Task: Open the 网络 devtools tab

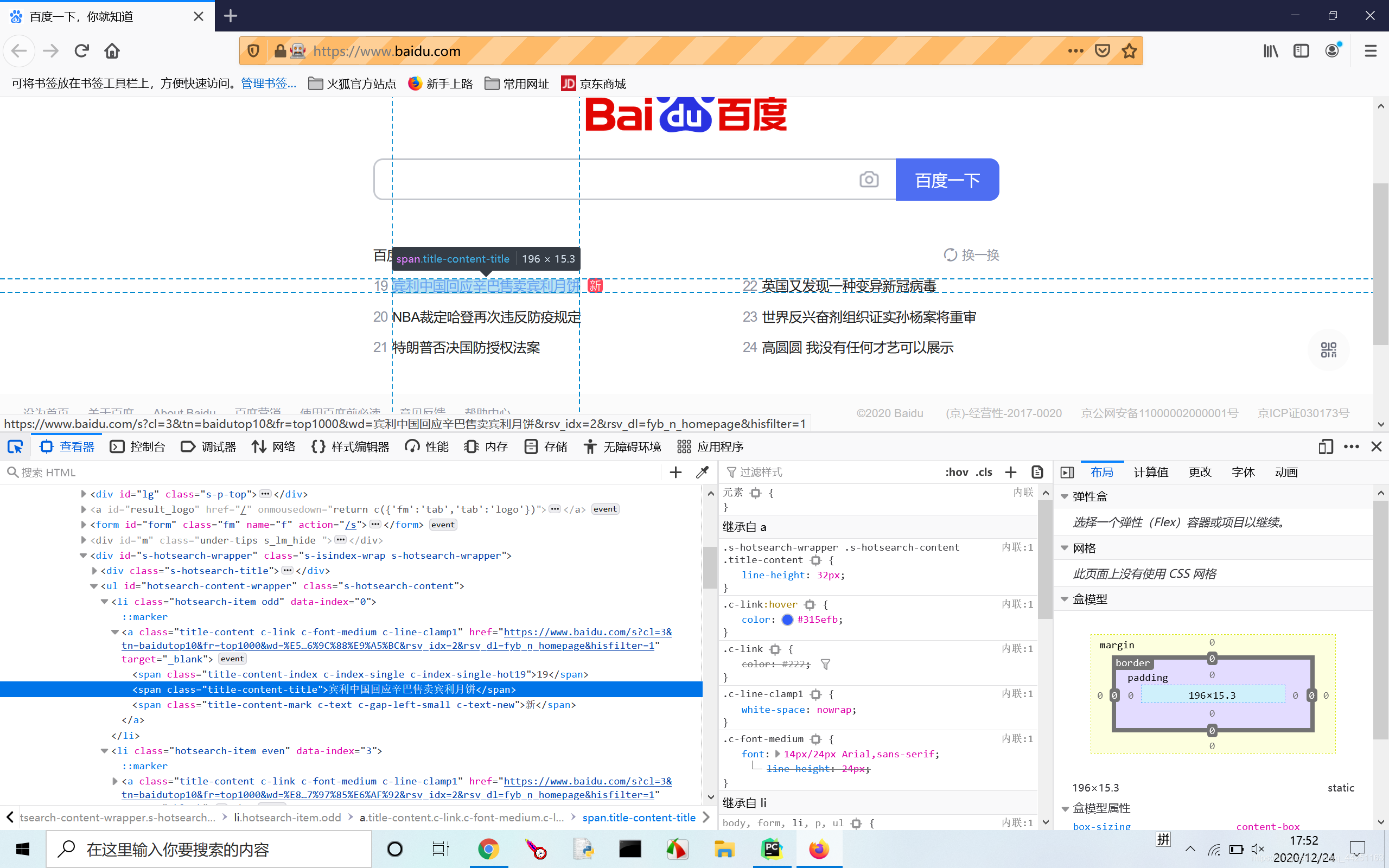Action: click(274, 446)
